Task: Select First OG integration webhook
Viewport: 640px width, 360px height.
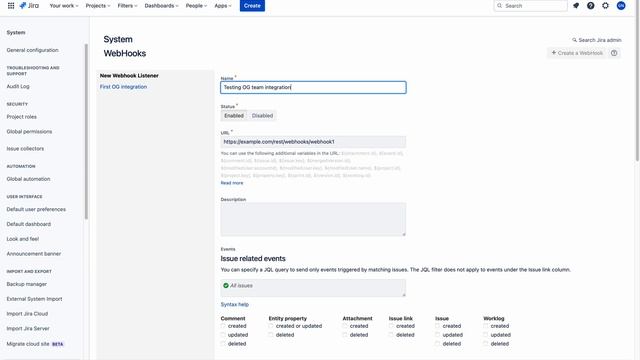Action: pos(123,87)
